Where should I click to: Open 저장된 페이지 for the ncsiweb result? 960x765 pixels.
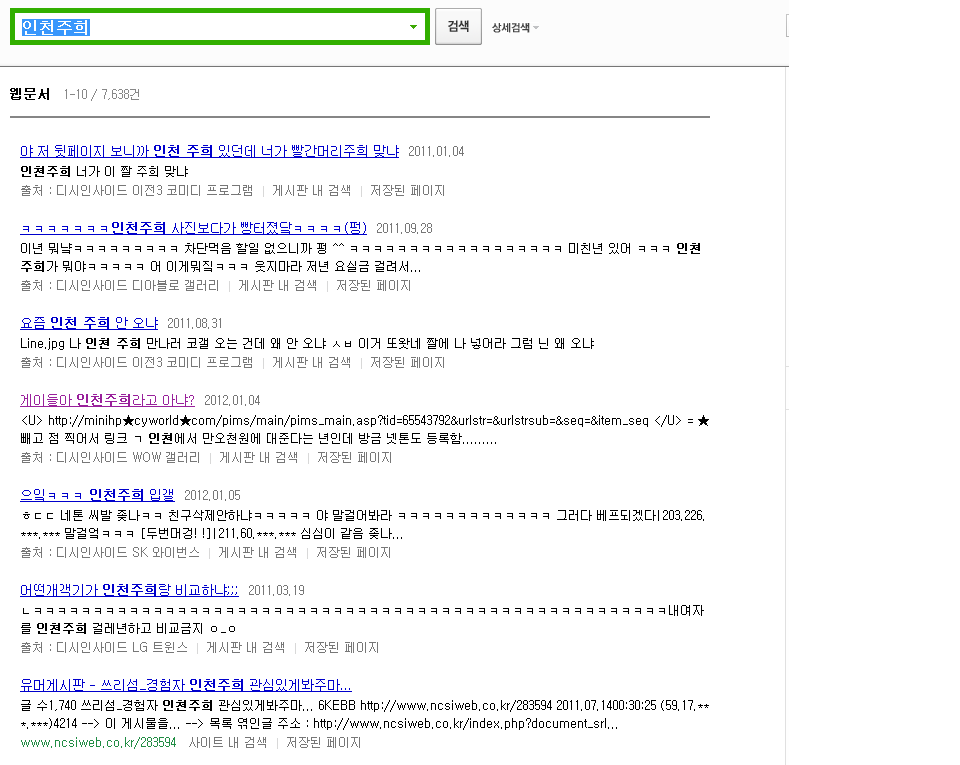[x=323, y=743]
